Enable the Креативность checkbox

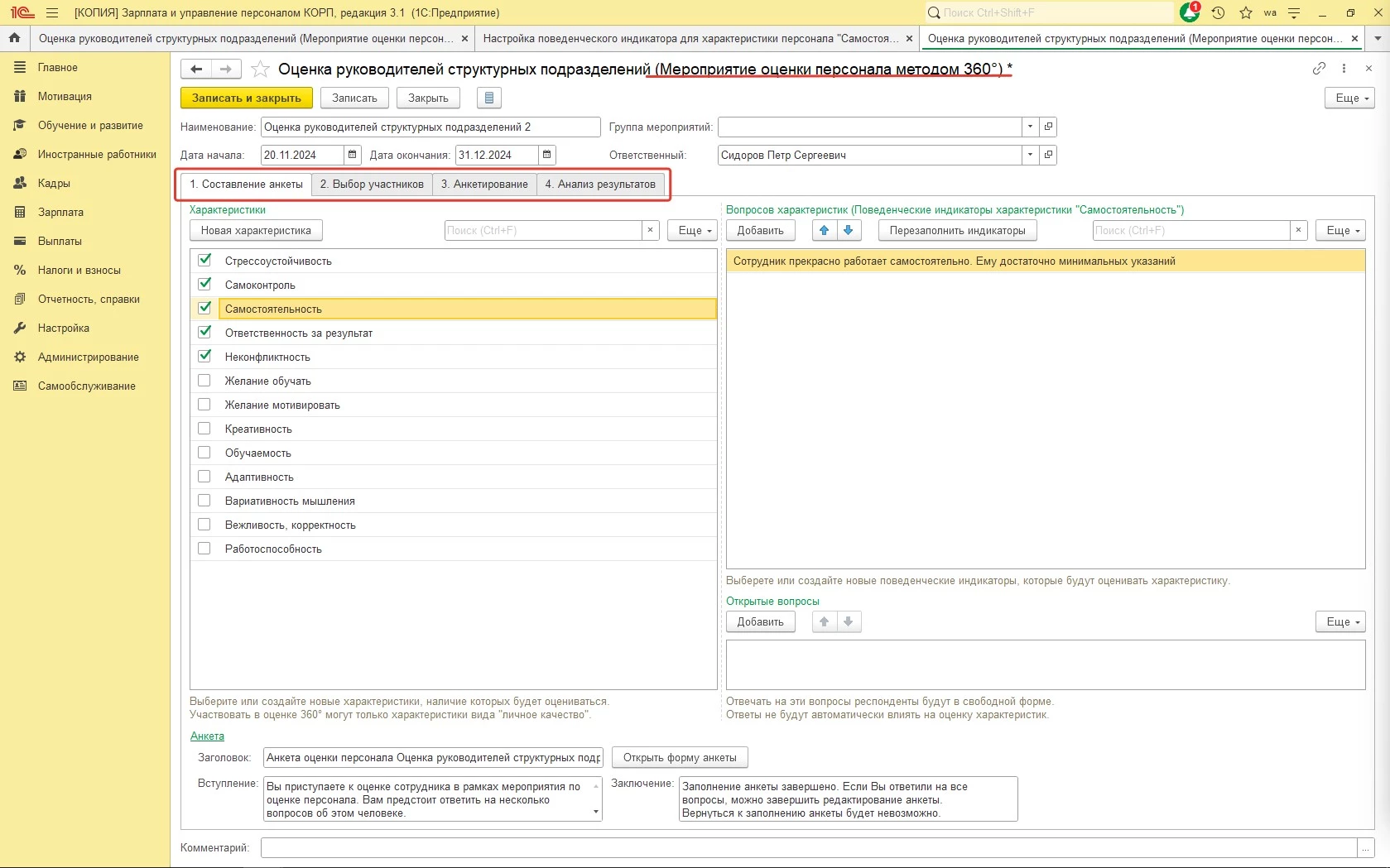204,429
